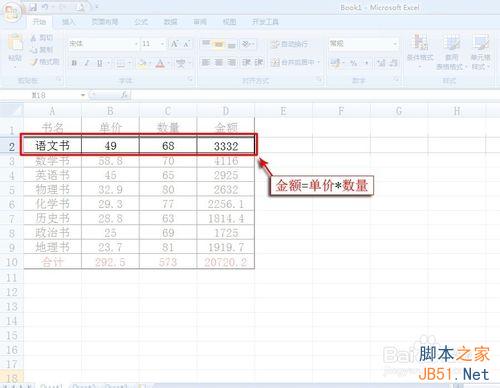Image resolution: width=500 pixels, height=388 pixels.
Task: Toggle underline formatting
Action: point(99,63)
